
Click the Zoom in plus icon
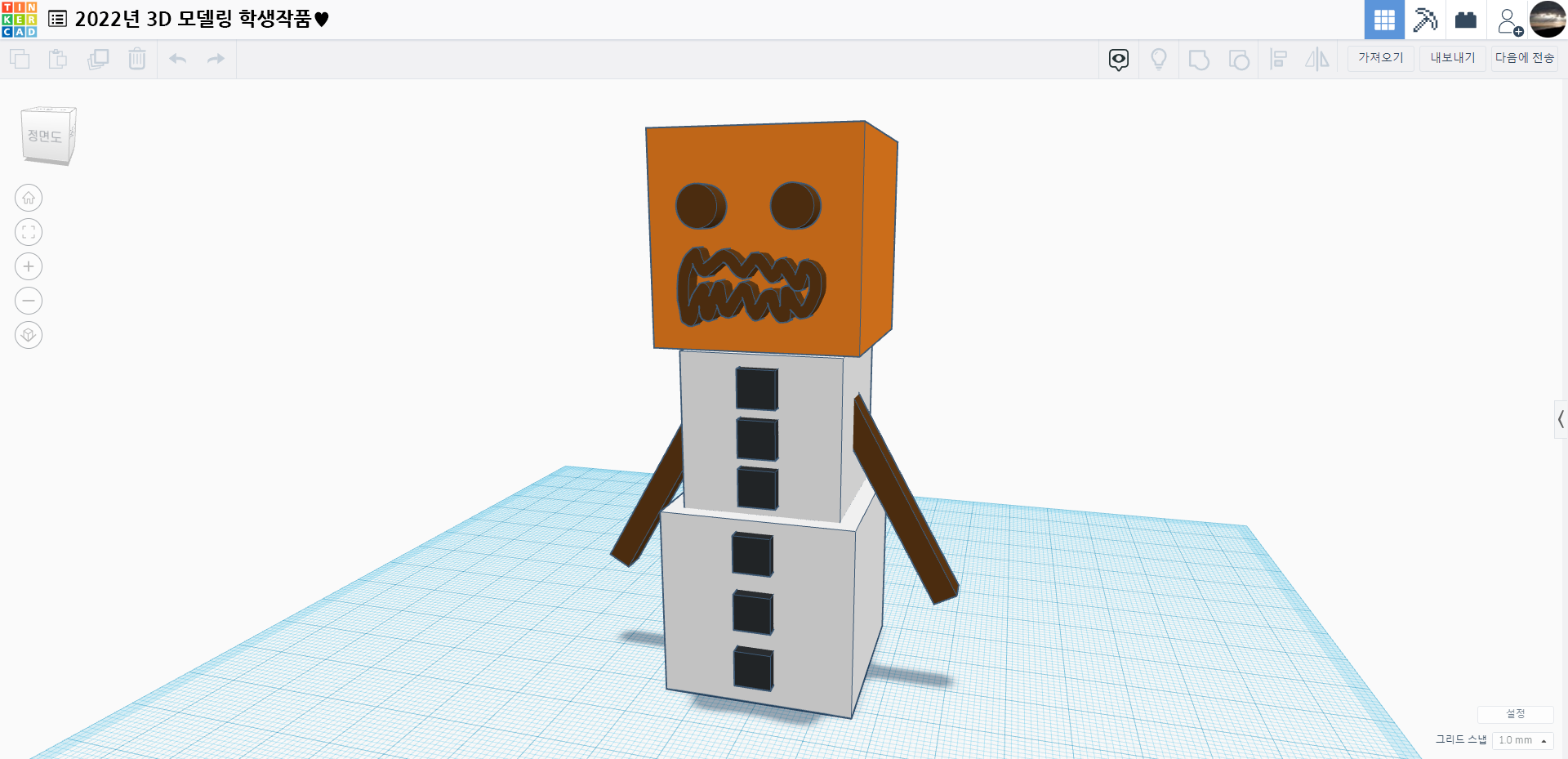coord(29,266)
